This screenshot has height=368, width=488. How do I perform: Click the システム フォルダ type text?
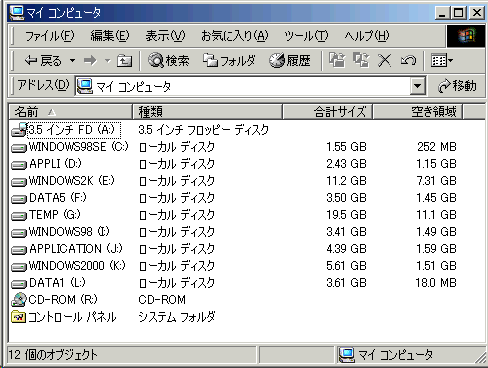tap(177, 317)
